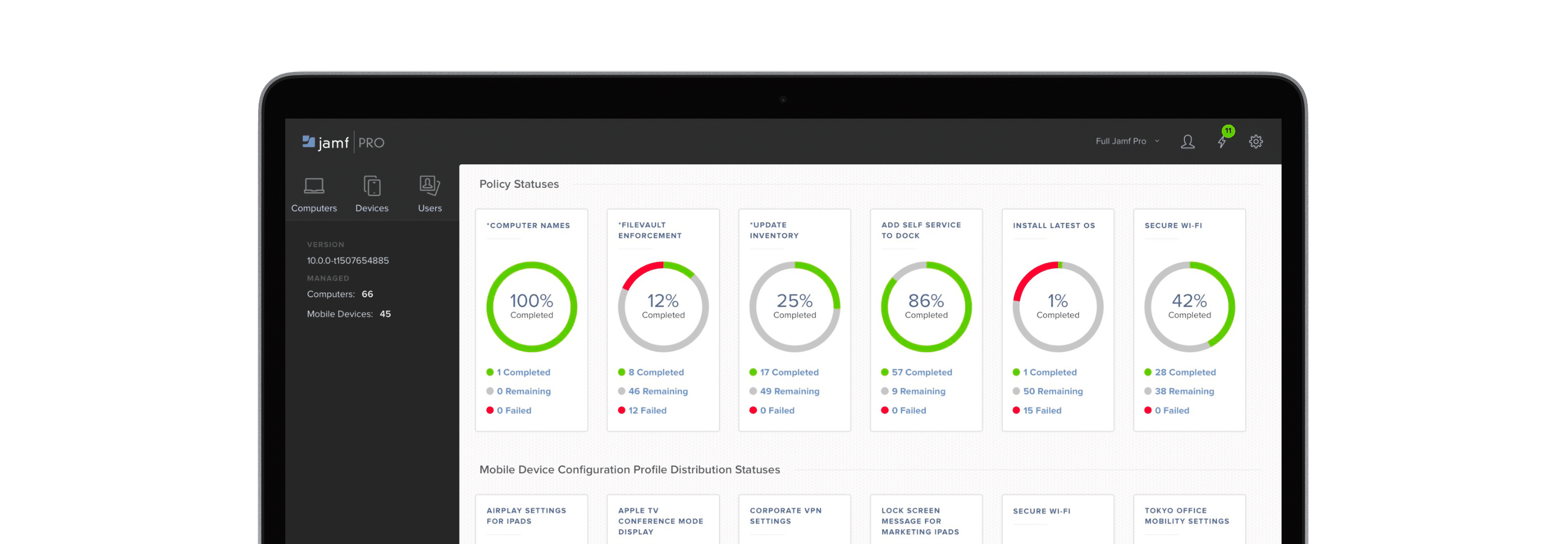Open the lightning bolt notifications icon

coord(1221,143)
